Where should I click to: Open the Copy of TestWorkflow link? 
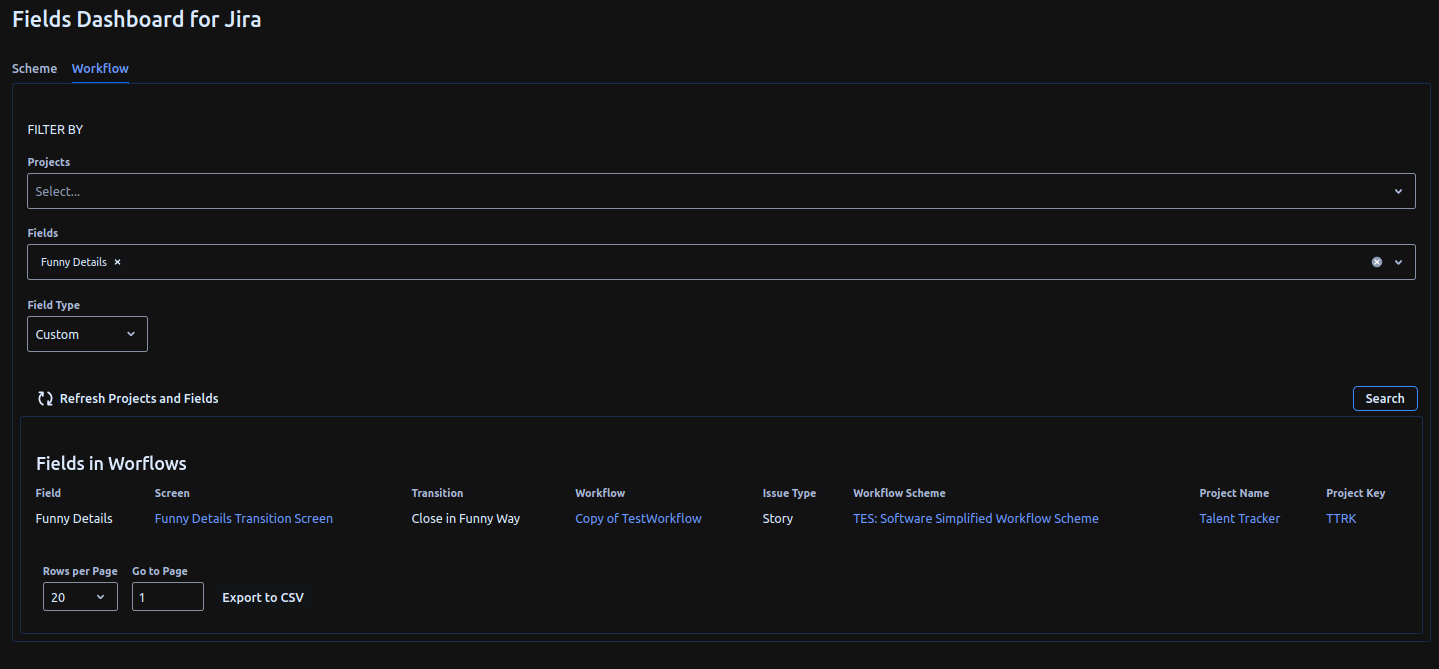click(638, 518)
